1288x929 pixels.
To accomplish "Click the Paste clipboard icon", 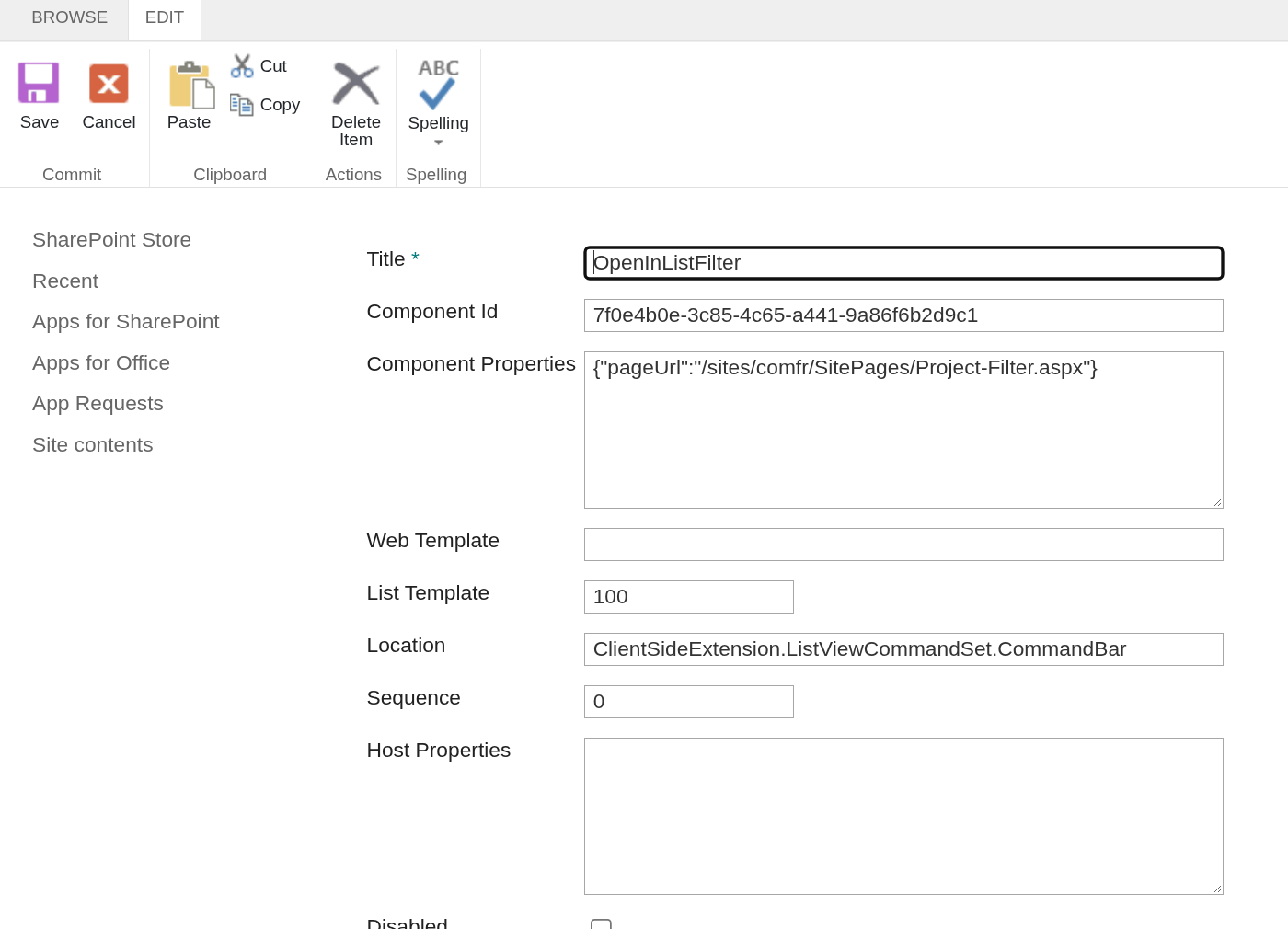I will [x=191, y=85].
